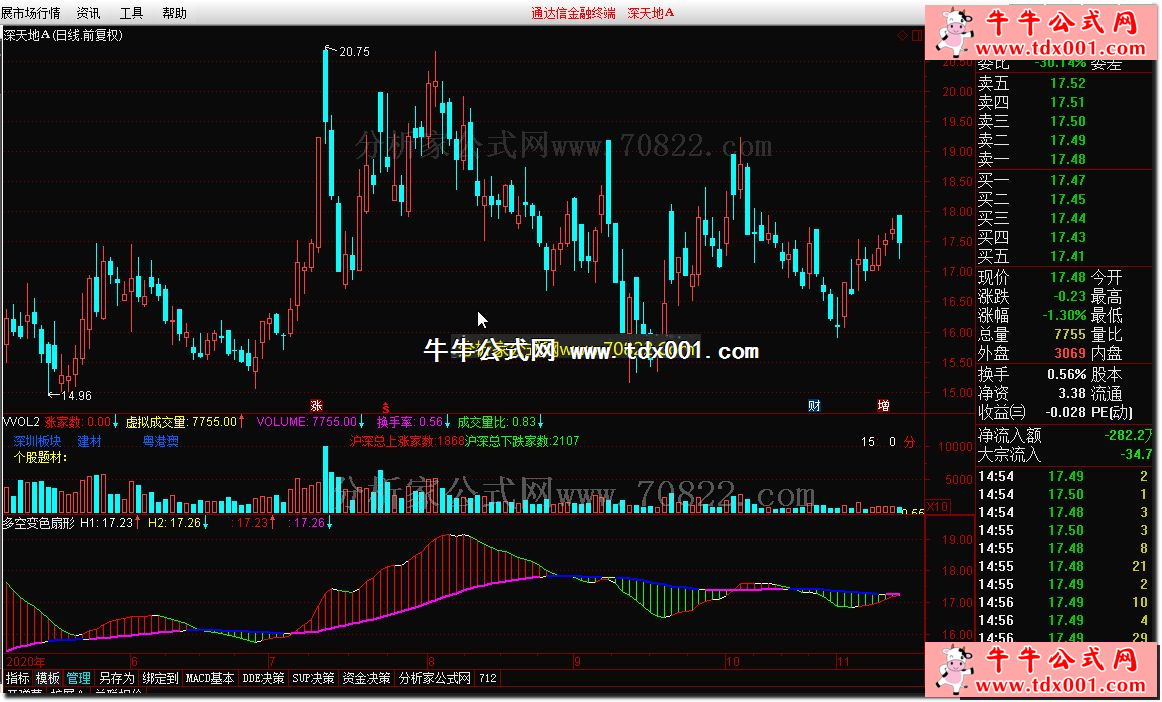Click the 20.75 high price label
The image size is (1162, 702).
(x=353, y=52)
